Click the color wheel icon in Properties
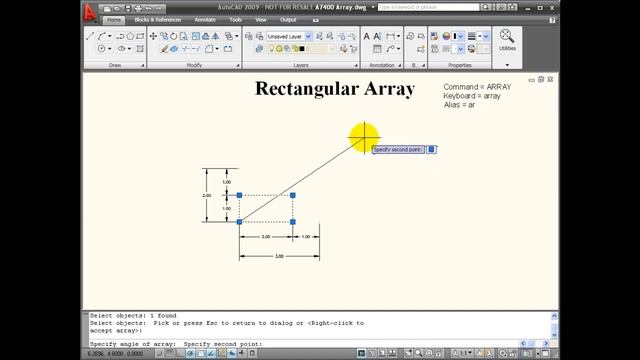Image resolution: width=640 pixels, height=360 pixels. coord(447,36)
